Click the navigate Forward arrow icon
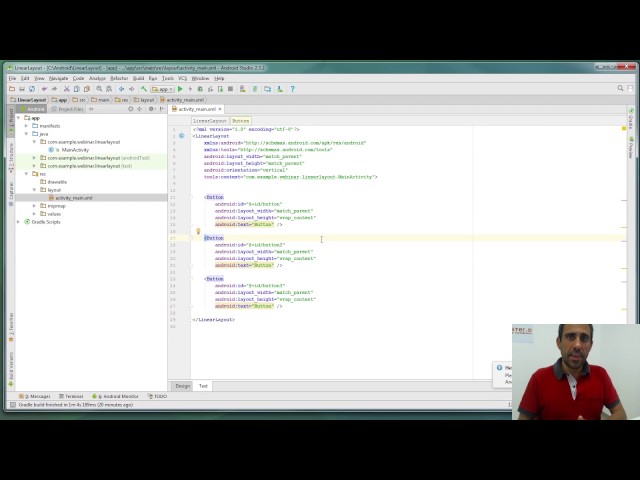The height and width of the screenshot is (480, 640). (131, 89)
